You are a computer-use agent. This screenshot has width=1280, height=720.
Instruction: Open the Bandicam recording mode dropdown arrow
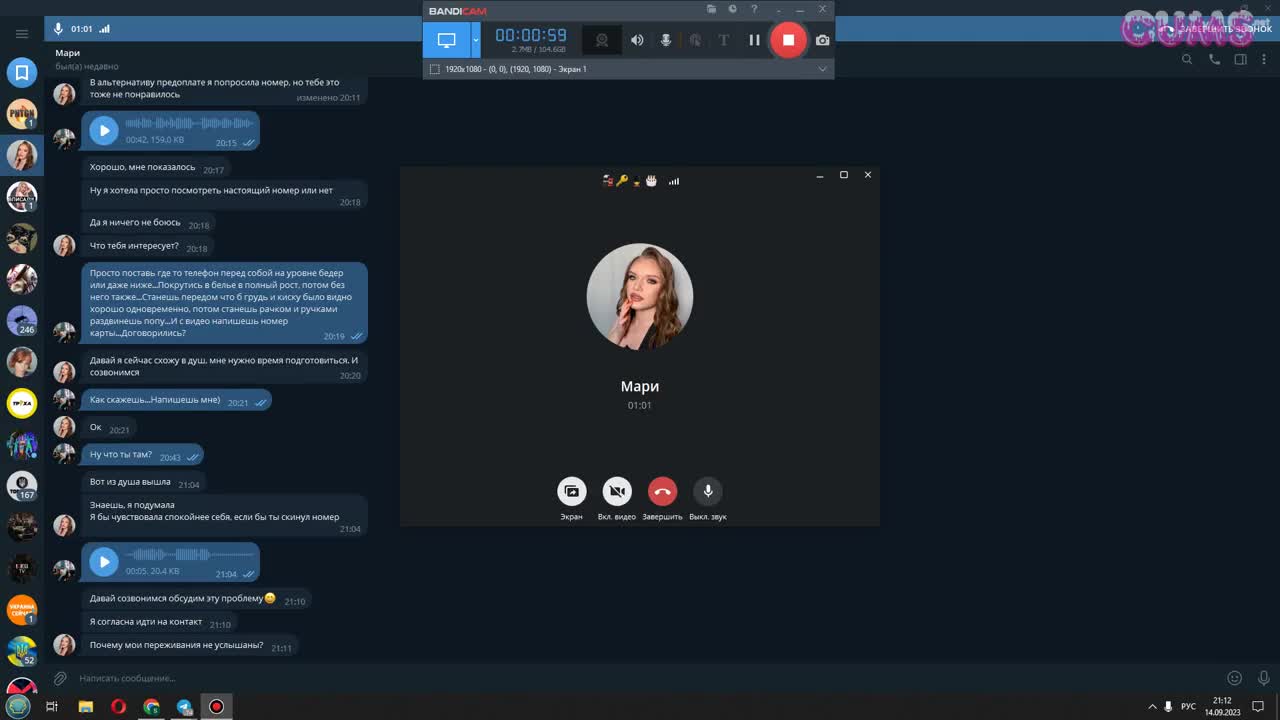pyautogui.click(x=476, y=40)
